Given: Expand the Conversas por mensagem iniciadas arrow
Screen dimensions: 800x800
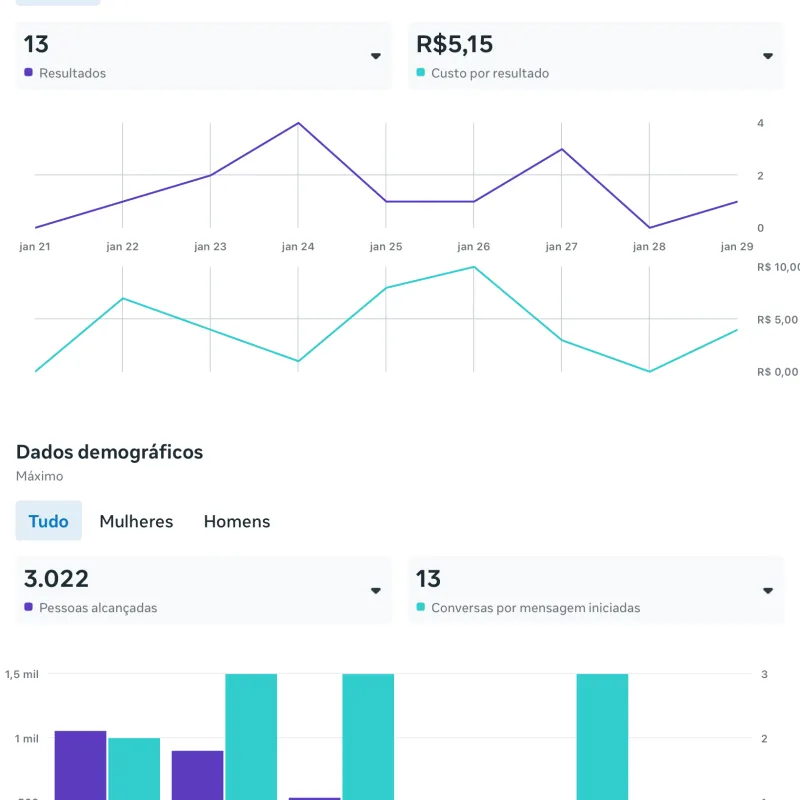Looking at the screenshot, I should coord(768,591).
